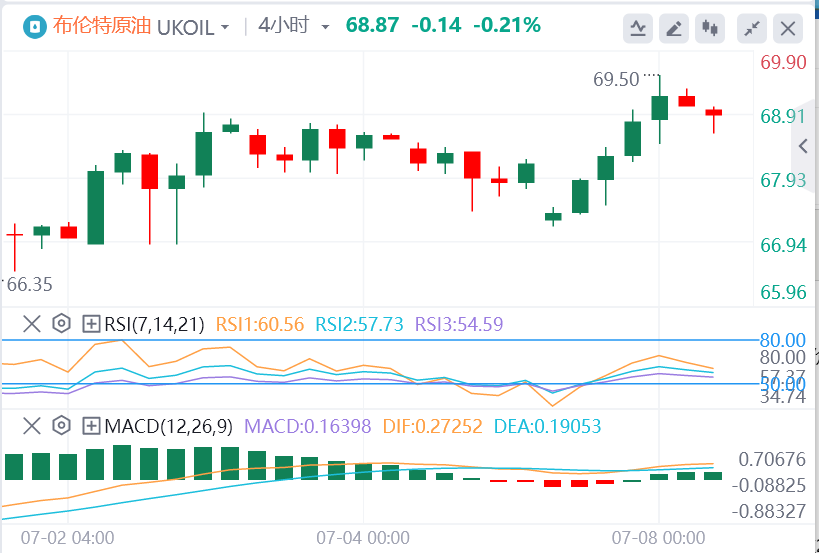
Task: Toggle the MACD panel plus box
Action: [x=91, y=427]
